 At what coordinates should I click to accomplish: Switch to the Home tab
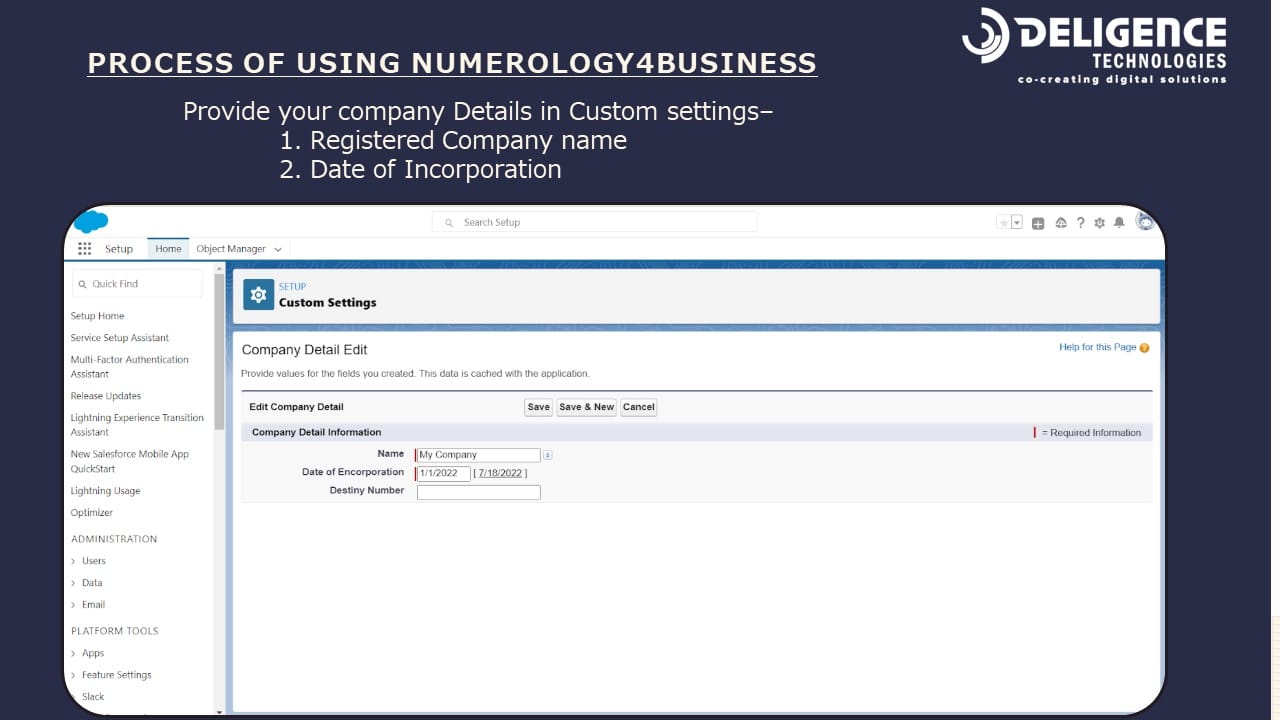click(x=168, y=249)
